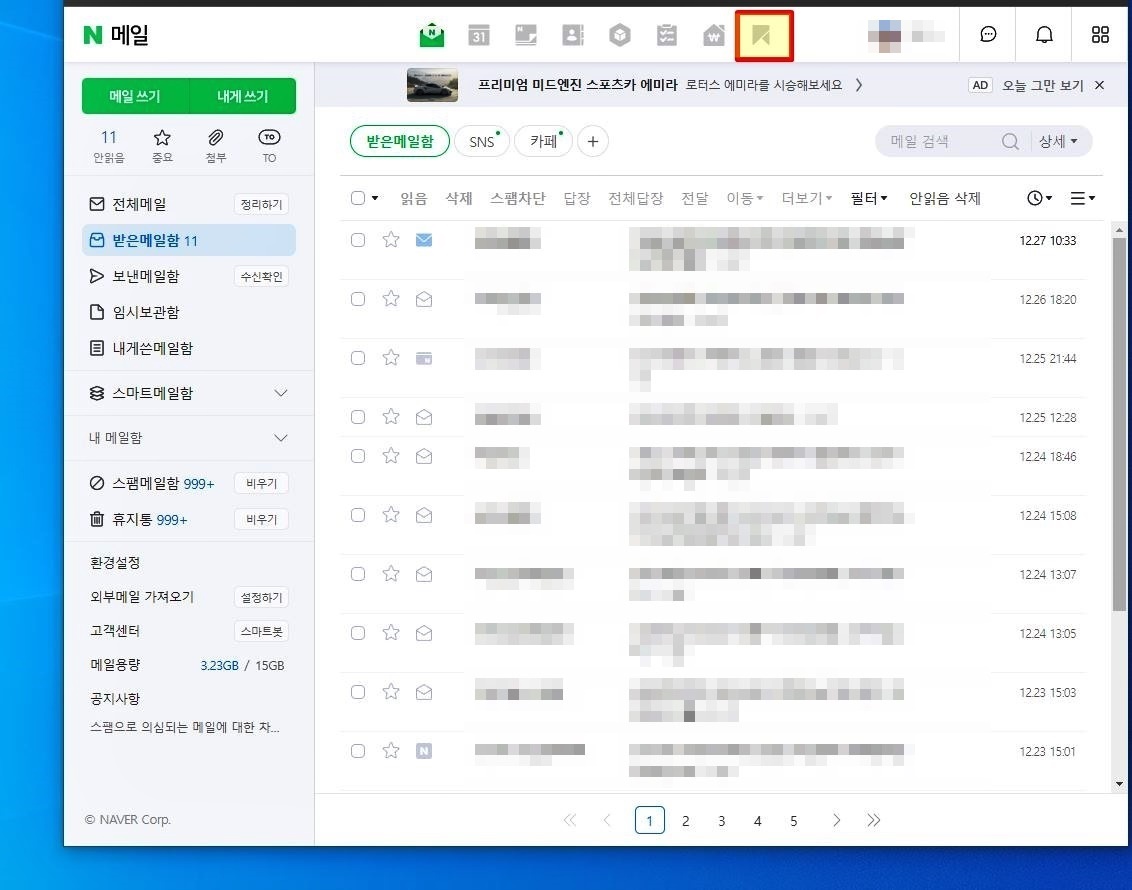Switch to the SNS tab
1132x890 pixels.
pyautogui.click(x=482, y=141)
